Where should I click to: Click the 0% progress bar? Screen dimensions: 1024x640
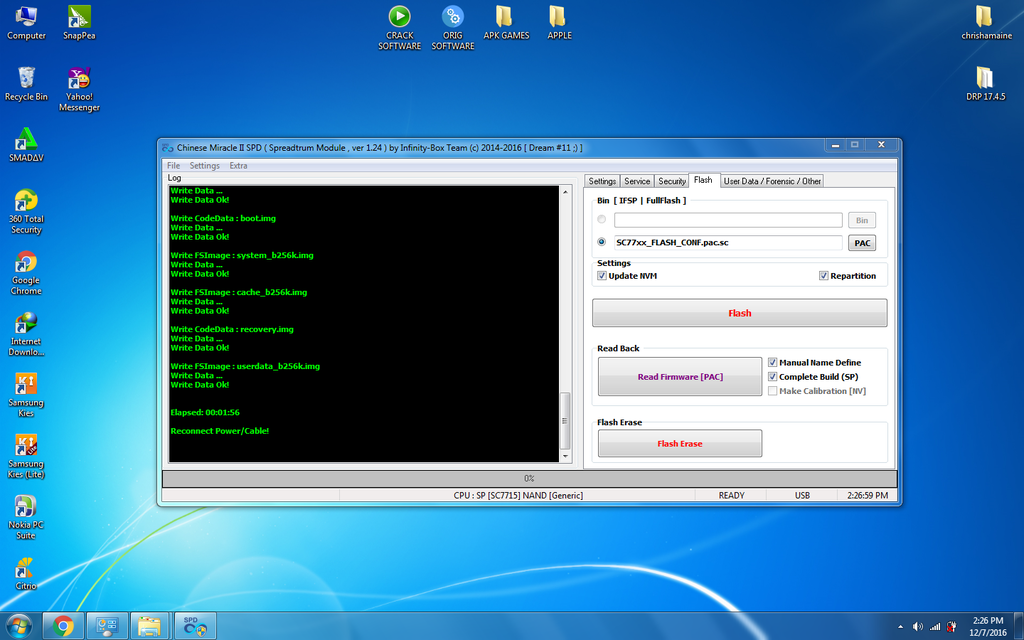(x=530, y=479)
